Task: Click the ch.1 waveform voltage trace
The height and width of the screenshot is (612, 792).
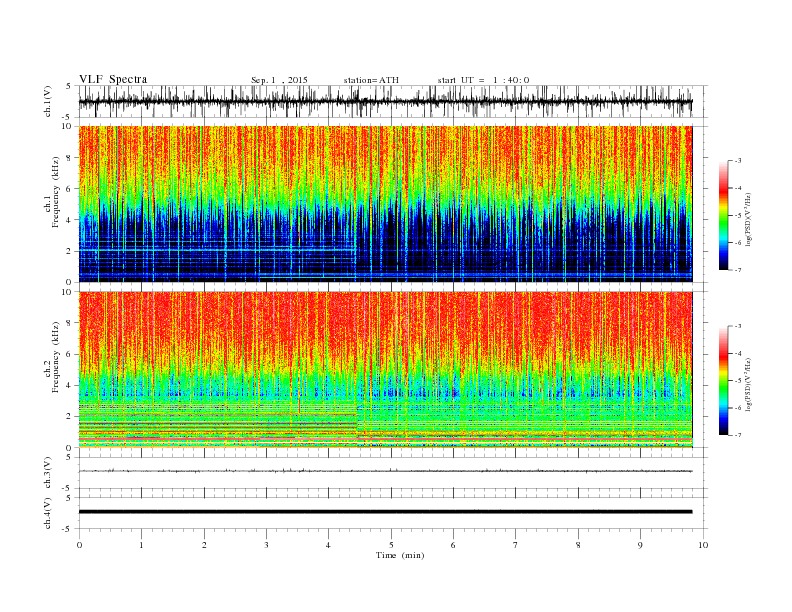Action: [385, 101]
